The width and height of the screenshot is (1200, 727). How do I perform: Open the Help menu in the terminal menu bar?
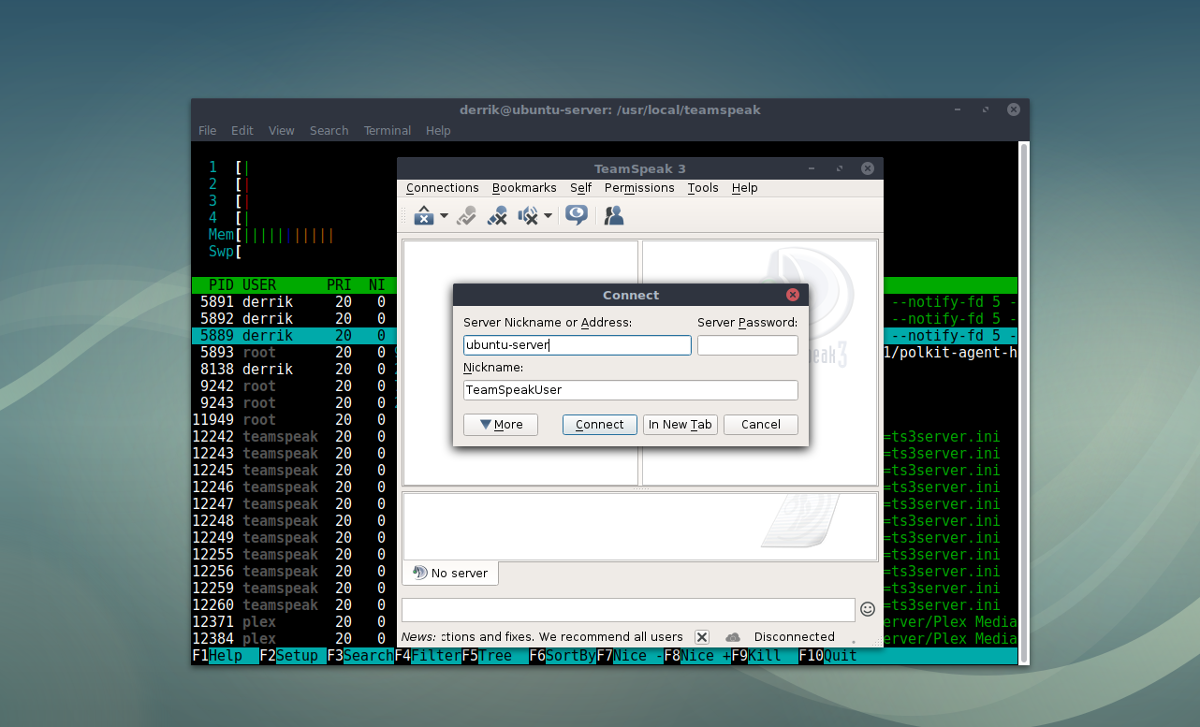click(x=438, y=131)
